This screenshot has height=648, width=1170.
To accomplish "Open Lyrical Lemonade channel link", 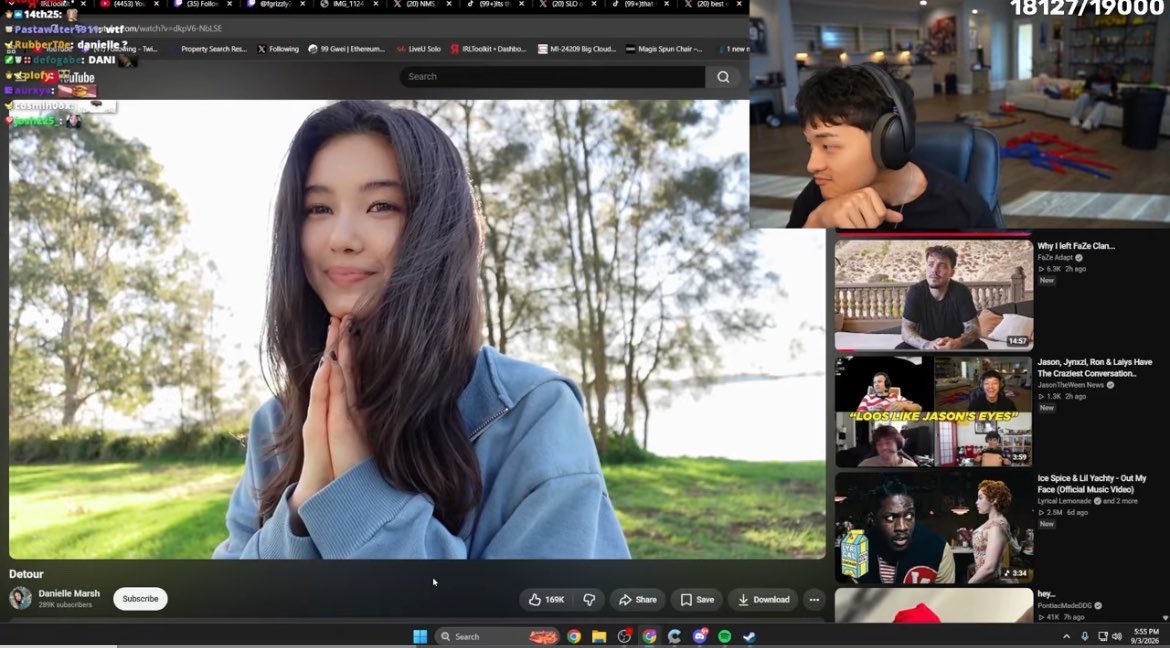I will tap(1065, 501).
